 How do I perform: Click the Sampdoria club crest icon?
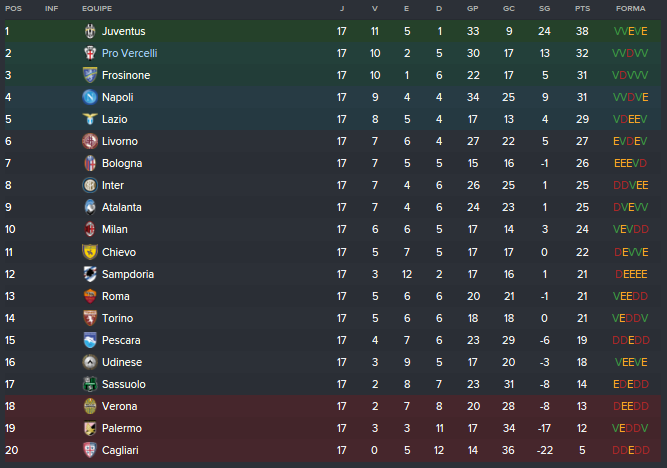tap(89, 274)
